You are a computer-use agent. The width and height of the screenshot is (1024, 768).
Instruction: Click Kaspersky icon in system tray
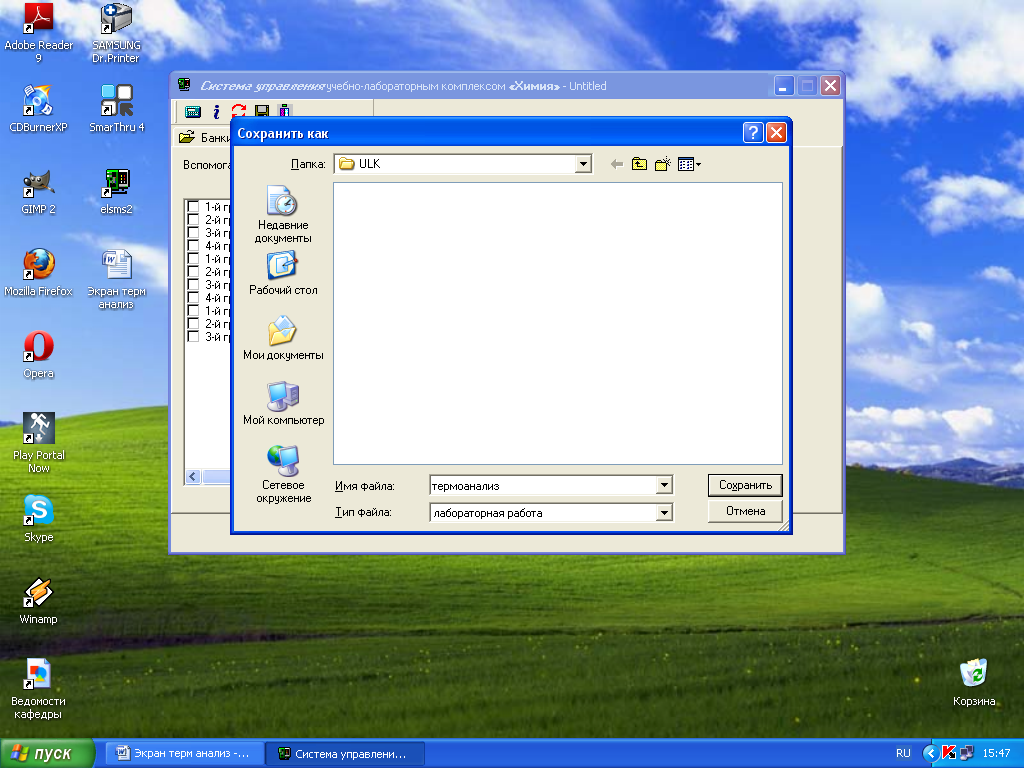(x=949, y=753)
